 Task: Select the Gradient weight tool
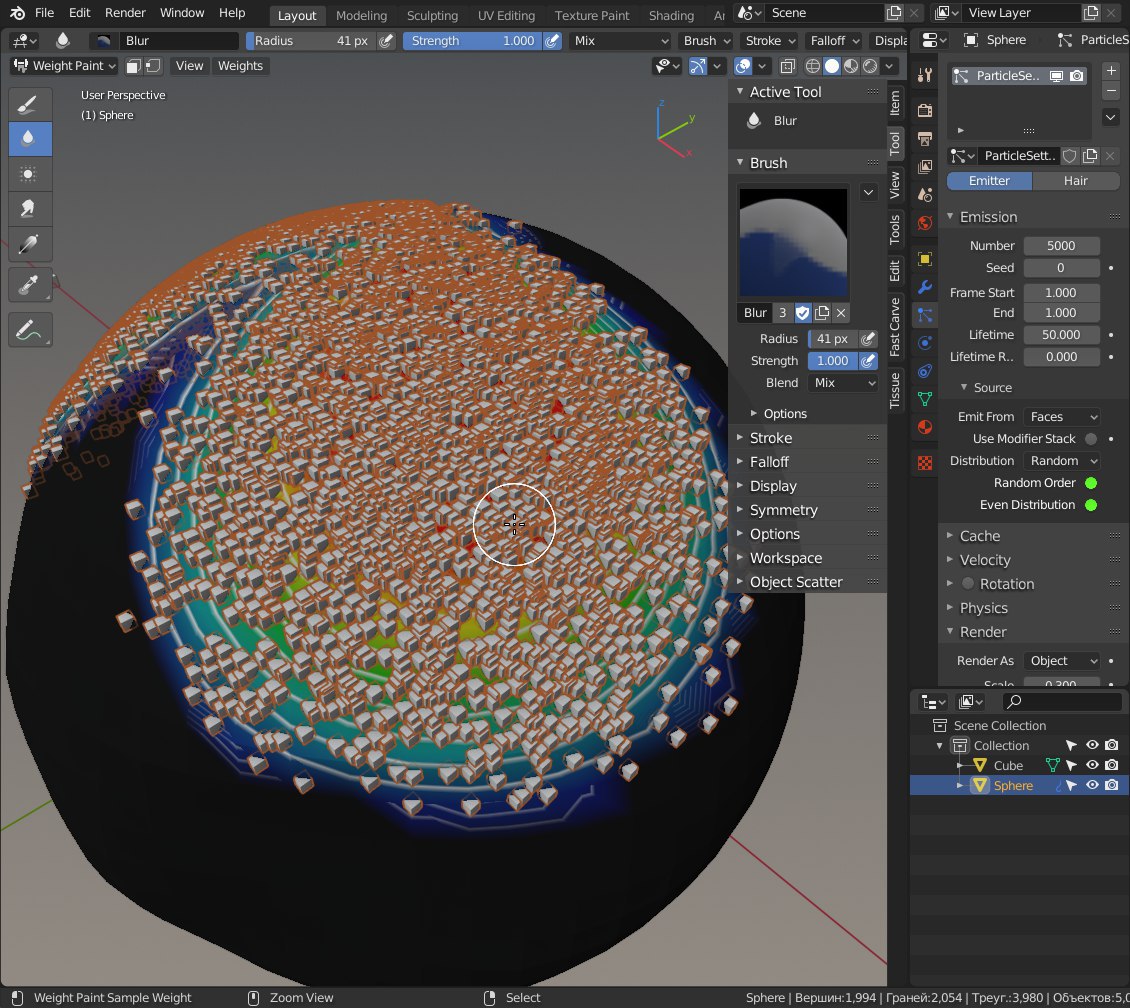click(28, 243)
